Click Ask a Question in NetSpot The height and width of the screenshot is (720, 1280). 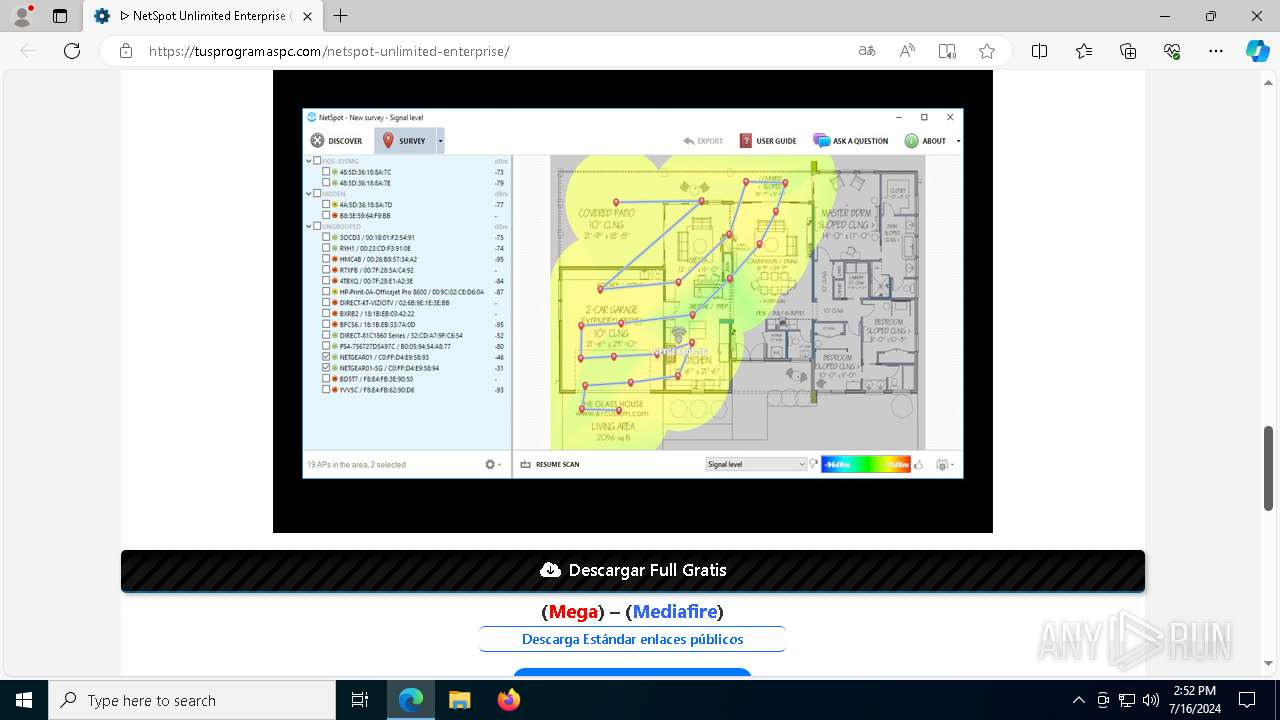coord(851,141)
